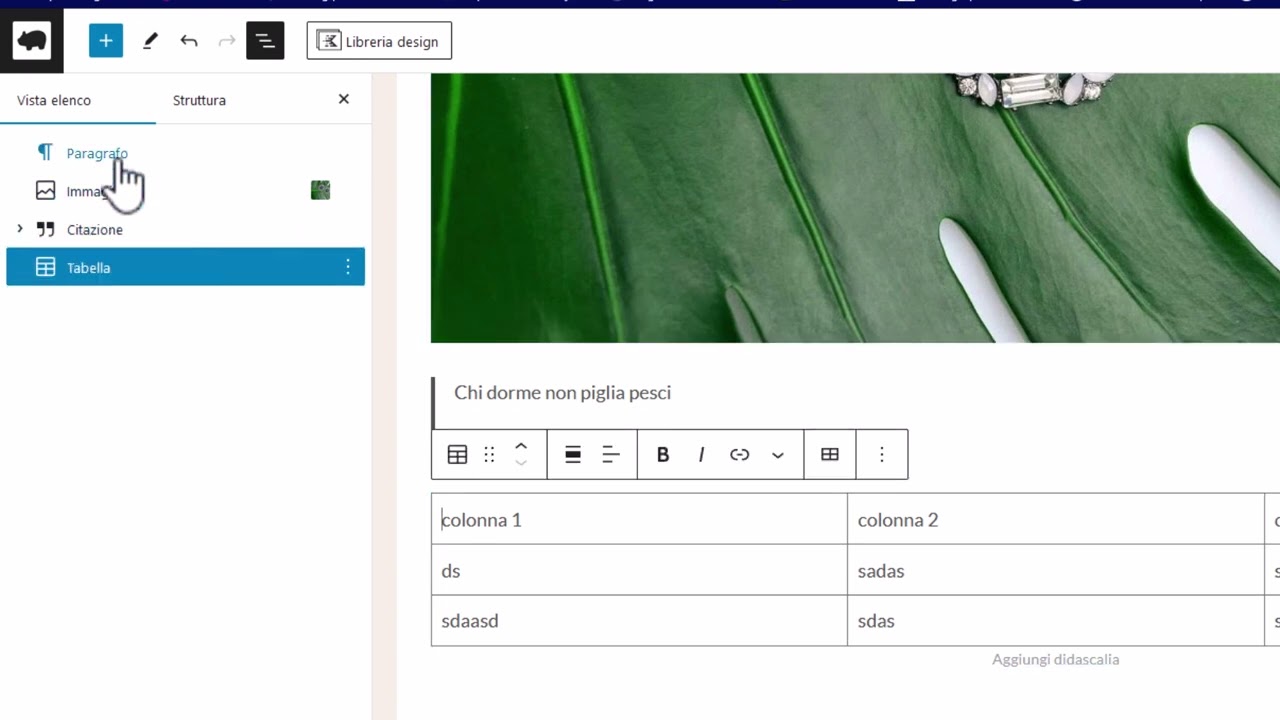Open the Tabella block options menu
The height and width of the screenshot is (720, 1280).
(x=347, y=267)
